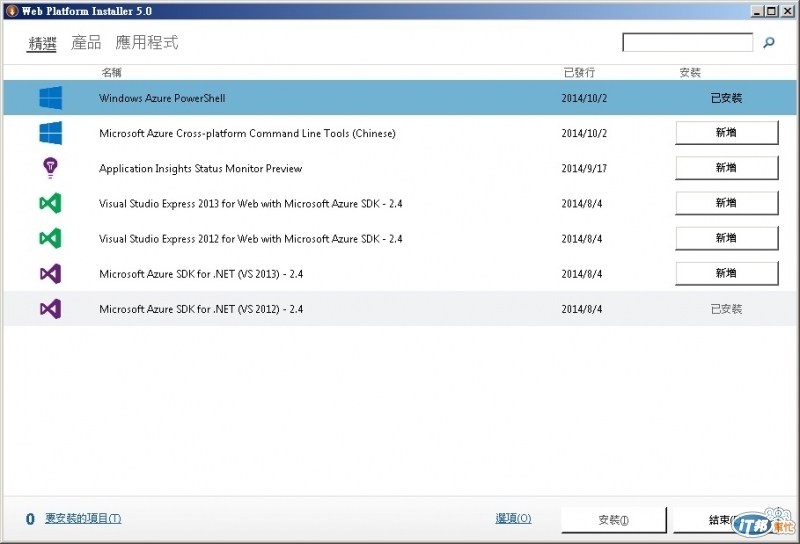Click the Application Insights lightbulb icon

pyautogui.click(x=50, y=168)
